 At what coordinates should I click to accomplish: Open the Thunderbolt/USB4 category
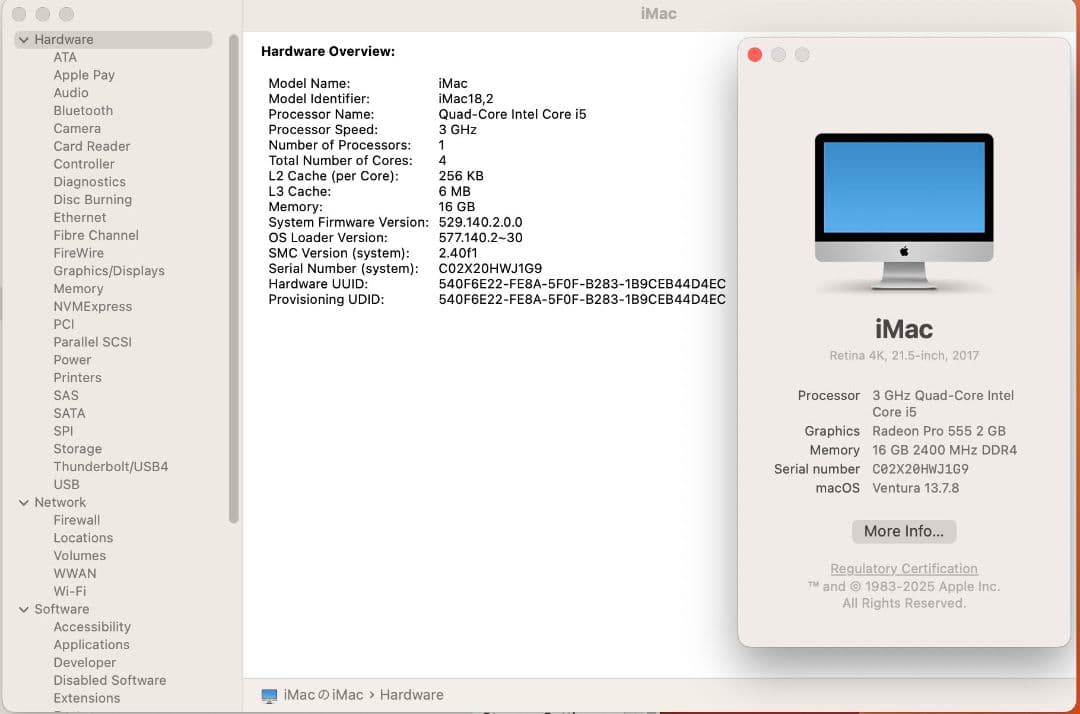point(110,466)
